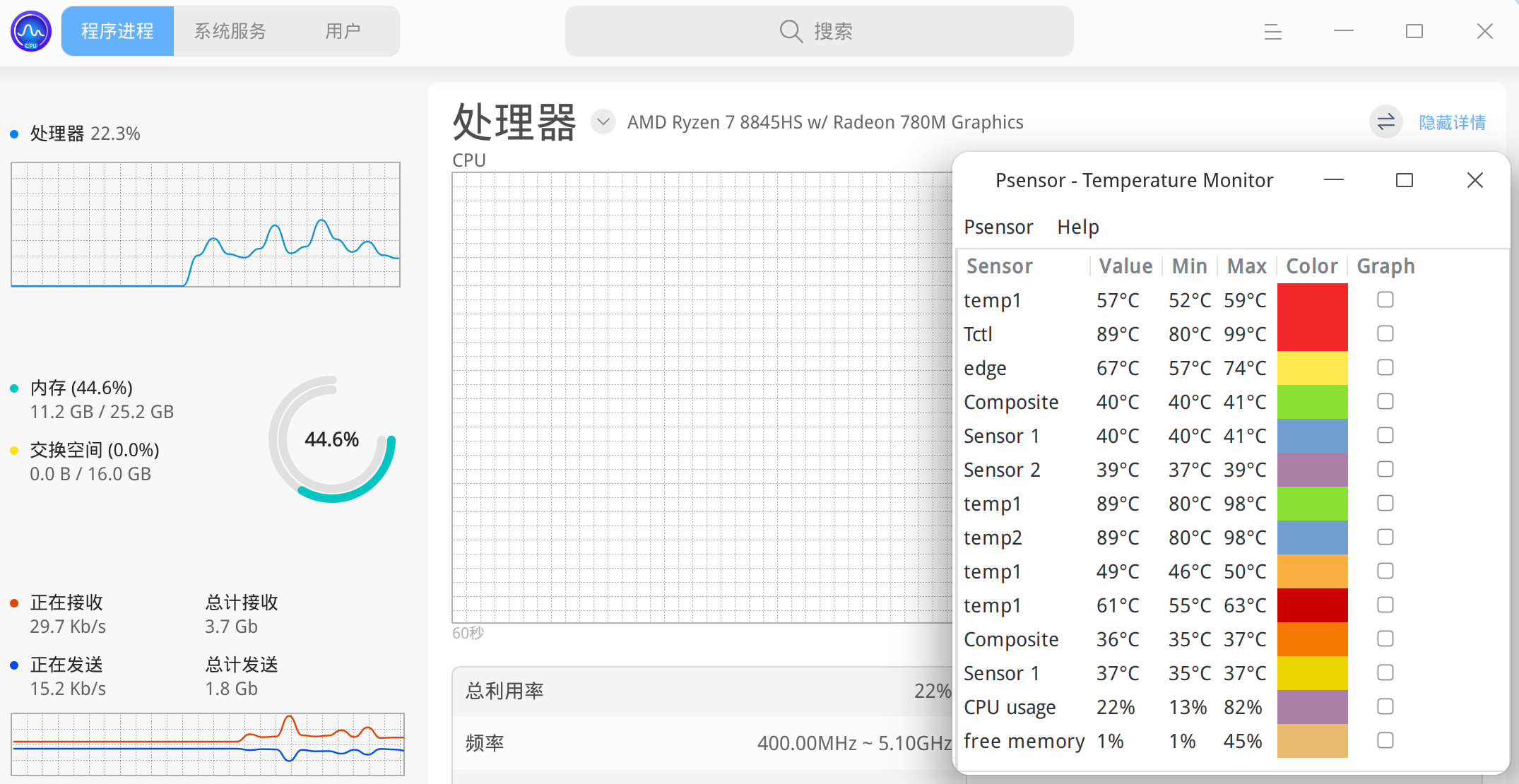Close the System Monitor window
Screen dimensions: 1519x784
(1485, 31)
